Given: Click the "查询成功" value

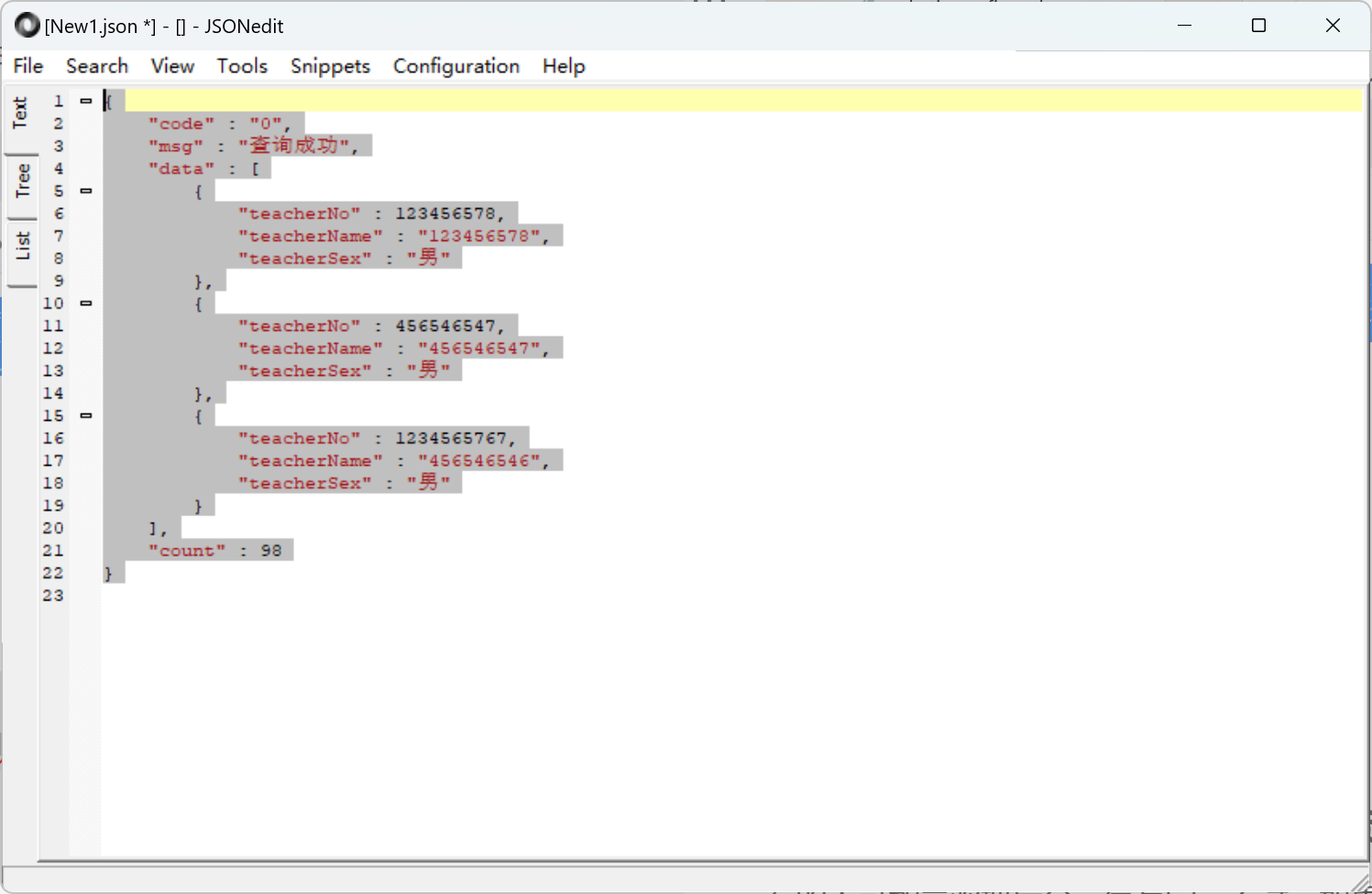Looking at the screenshot, I should click(x=293, y=146).
